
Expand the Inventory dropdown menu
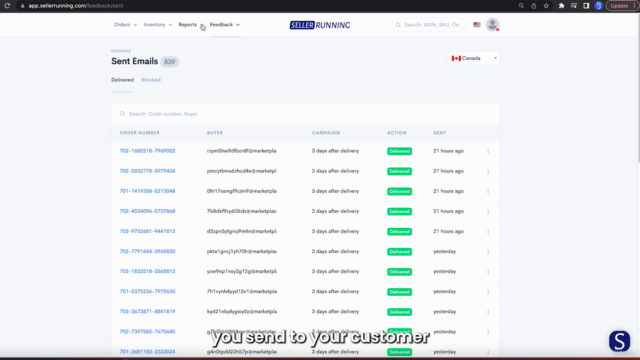coord(158,24)
